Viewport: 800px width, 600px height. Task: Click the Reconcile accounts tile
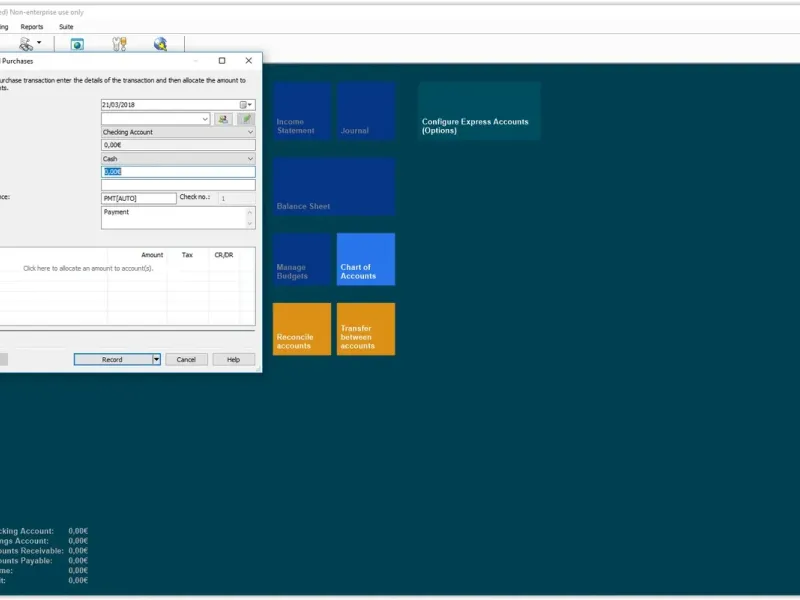301,329
